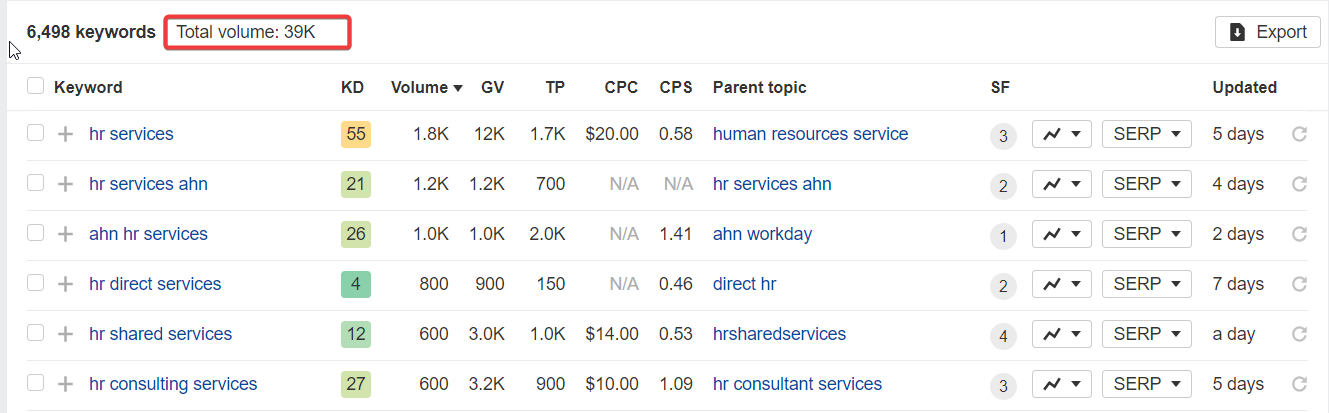This screenshot has height=413, width=1329.
Task: Click refresh icon for hr consulting services
Action: 1299,384
